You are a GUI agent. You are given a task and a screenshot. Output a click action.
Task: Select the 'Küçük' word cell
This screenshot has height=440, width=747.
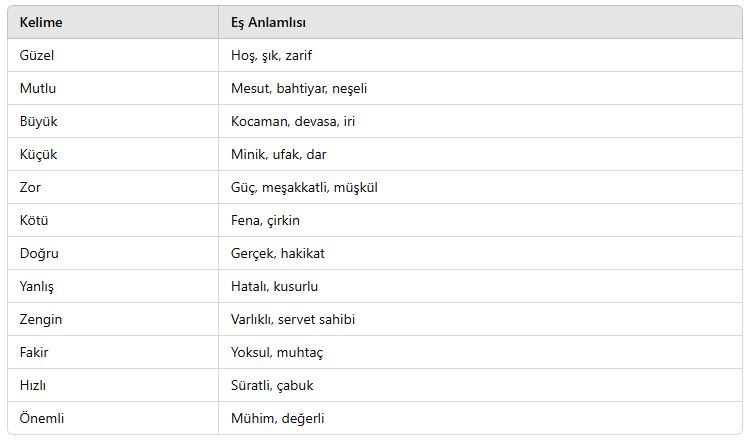(x=113, y=154)
